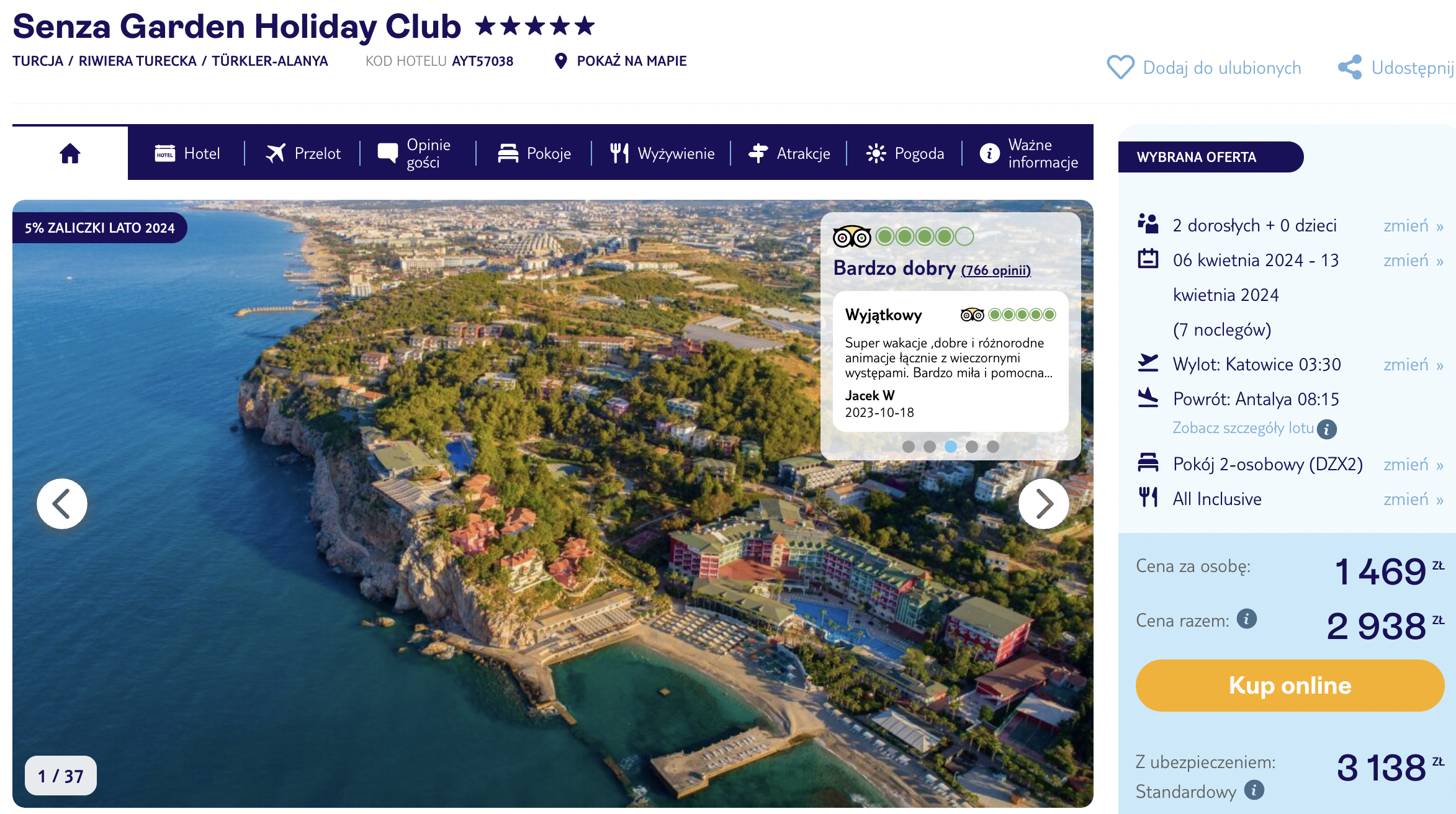The width and height of the screenshot is (1456, 814).
Task: Click the 5% ZALICZKI LATO 2024 badge
Action: pos(100,228)
